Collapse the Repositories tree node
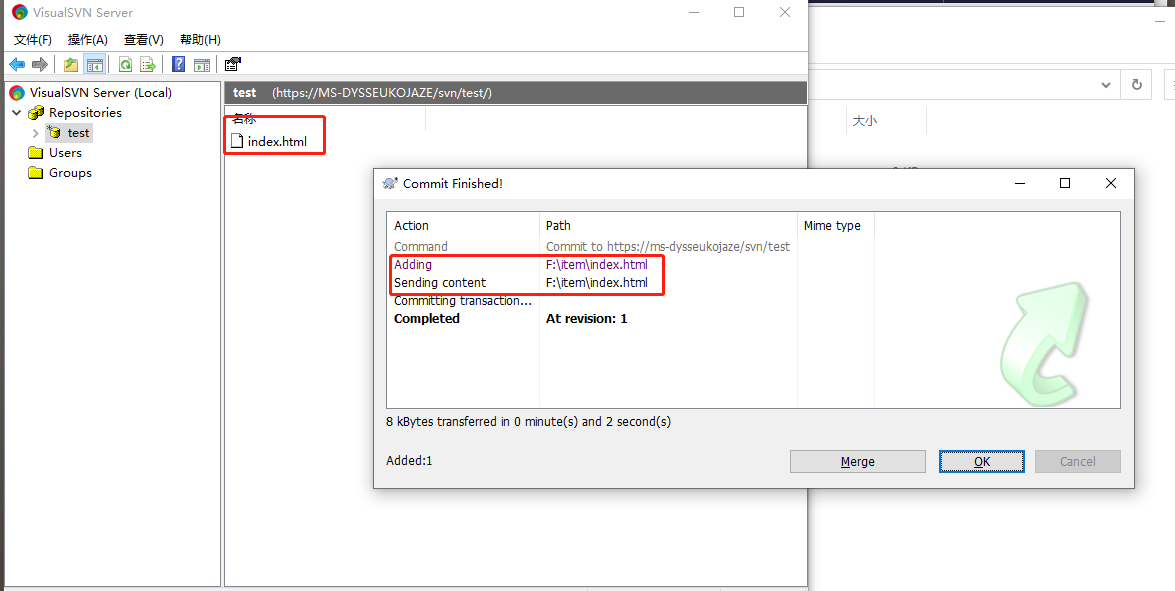 coord(17,113)
